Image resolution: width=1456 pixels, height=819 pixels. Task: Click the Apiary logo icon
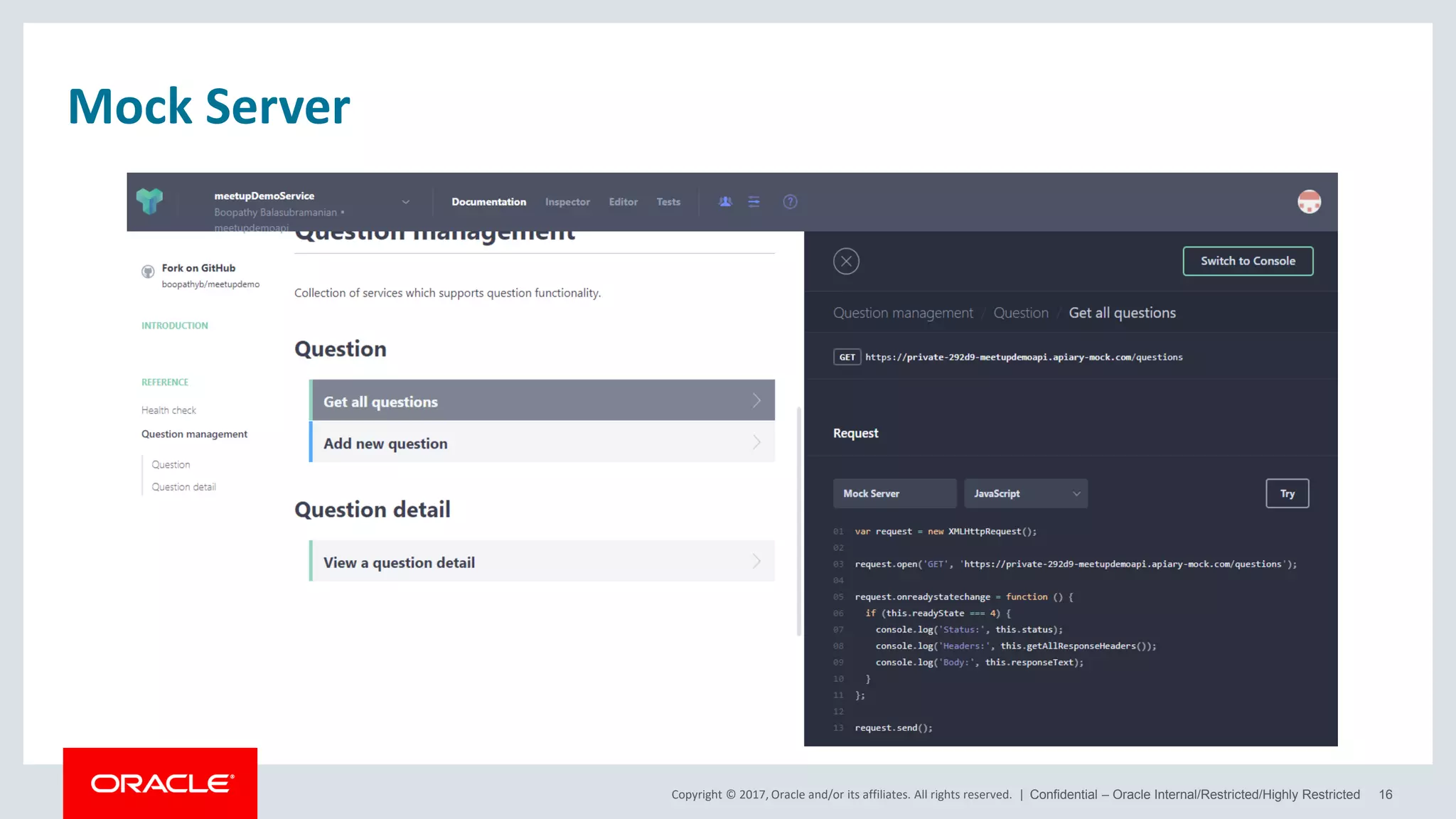coord(149,201)
